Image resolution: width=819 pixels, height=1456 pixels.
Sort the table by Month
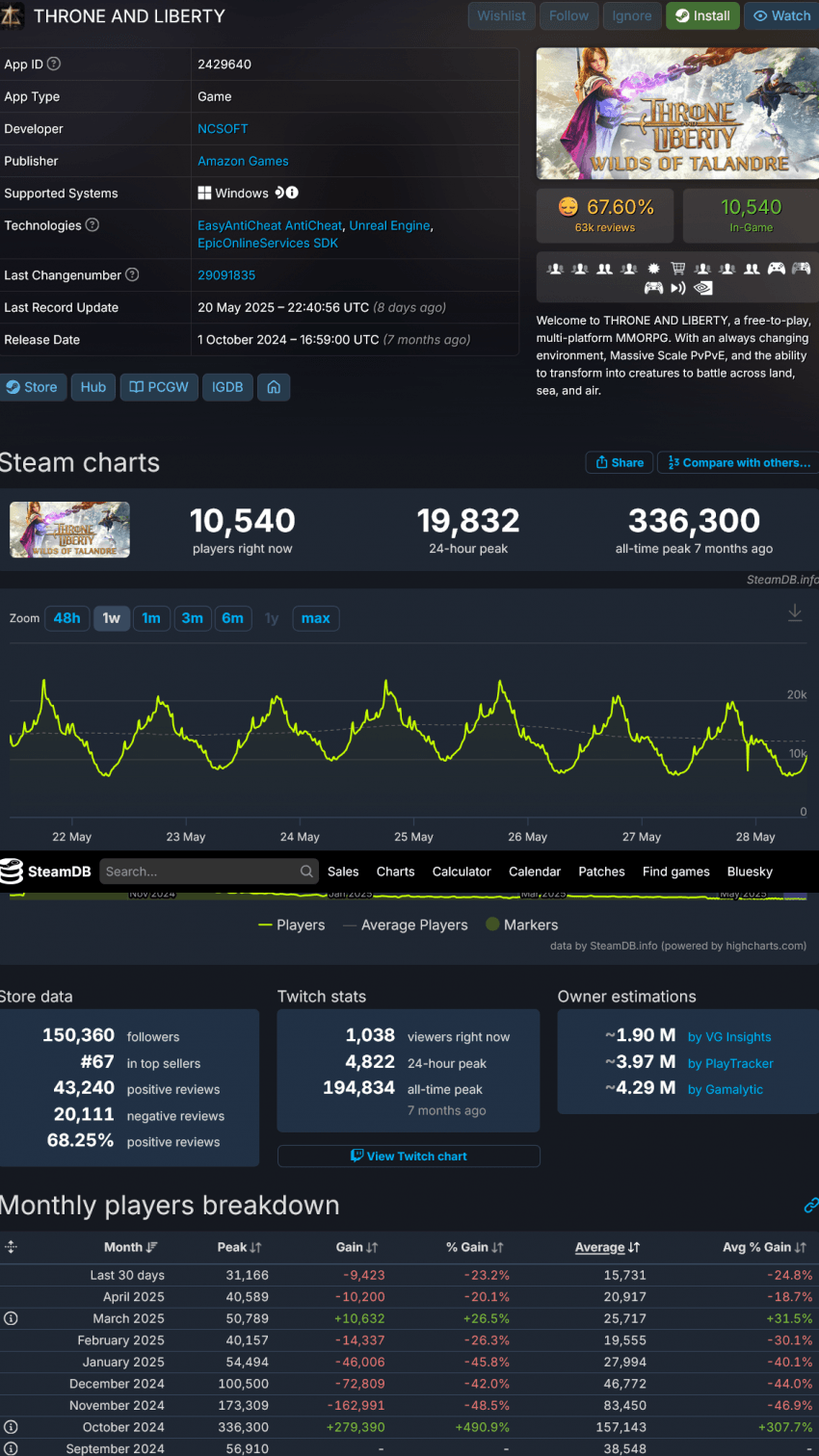coord(131,1247)
